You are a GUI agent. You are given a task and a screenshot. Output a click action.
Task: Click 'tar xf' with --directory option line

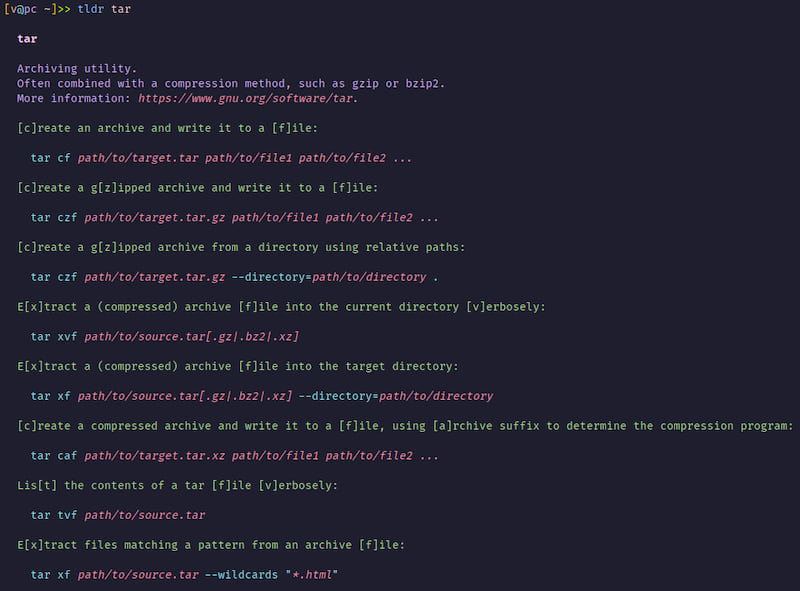coord(262,396)
